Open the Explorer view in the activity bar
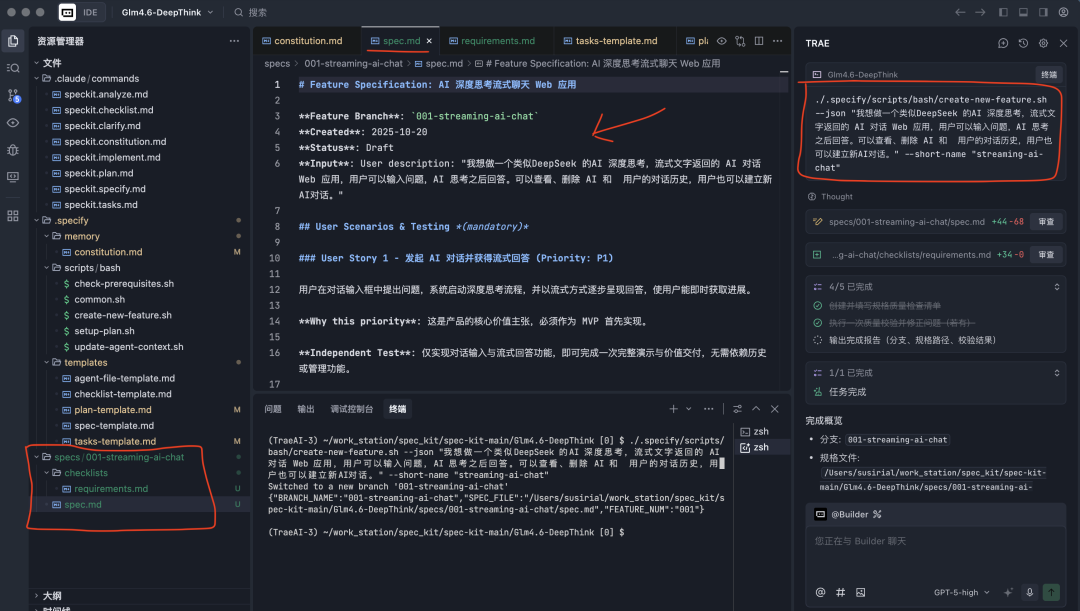 pyautogui.click(x=13, y=41)
